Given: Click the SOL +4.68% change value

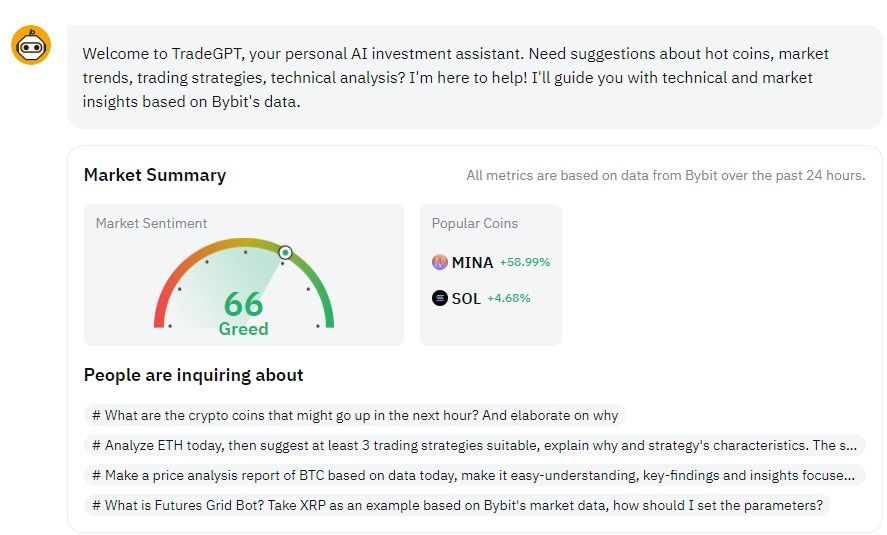Looking at the screenshot, I should tap(509, 298).
